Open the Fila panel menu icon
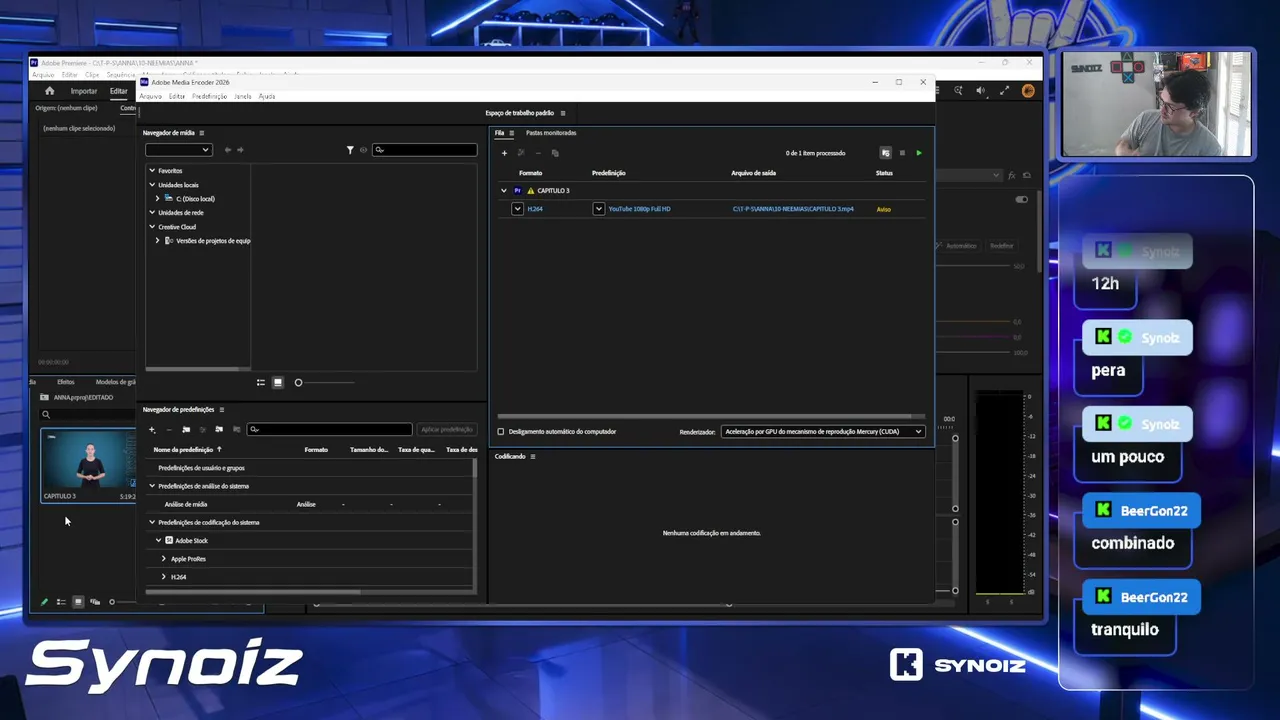Screen dimensions: 1280x720 (511, 133)
